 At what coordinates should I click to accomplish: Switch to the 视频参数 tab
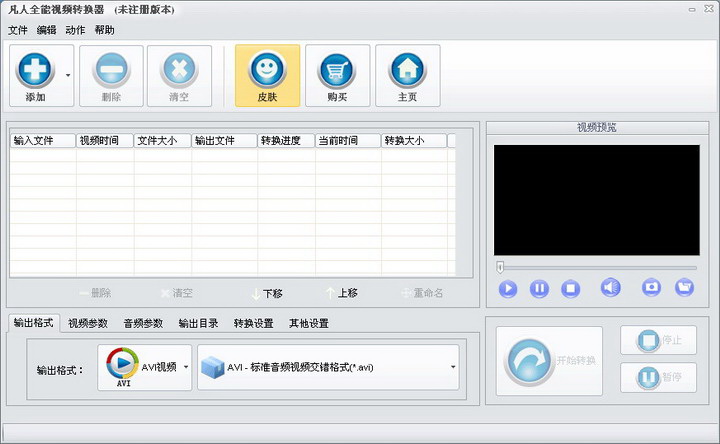coord(88,323)
